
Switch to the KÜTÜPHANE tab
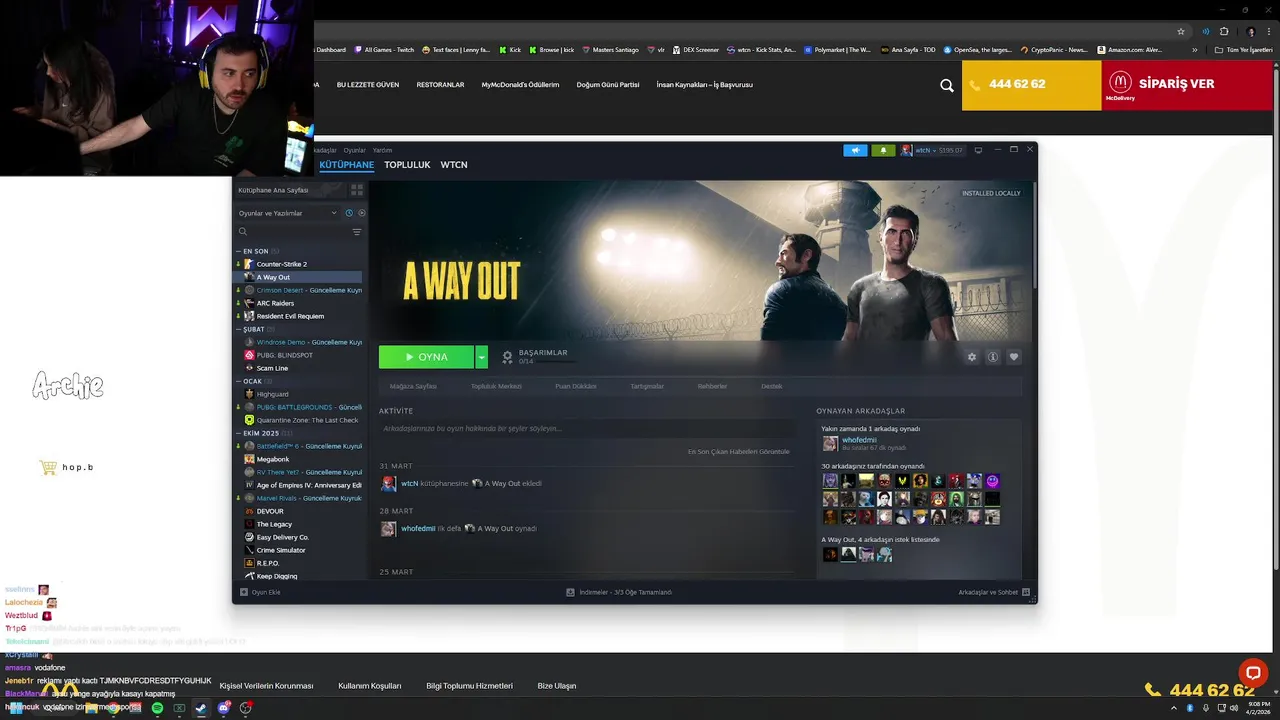coord(346,165)
